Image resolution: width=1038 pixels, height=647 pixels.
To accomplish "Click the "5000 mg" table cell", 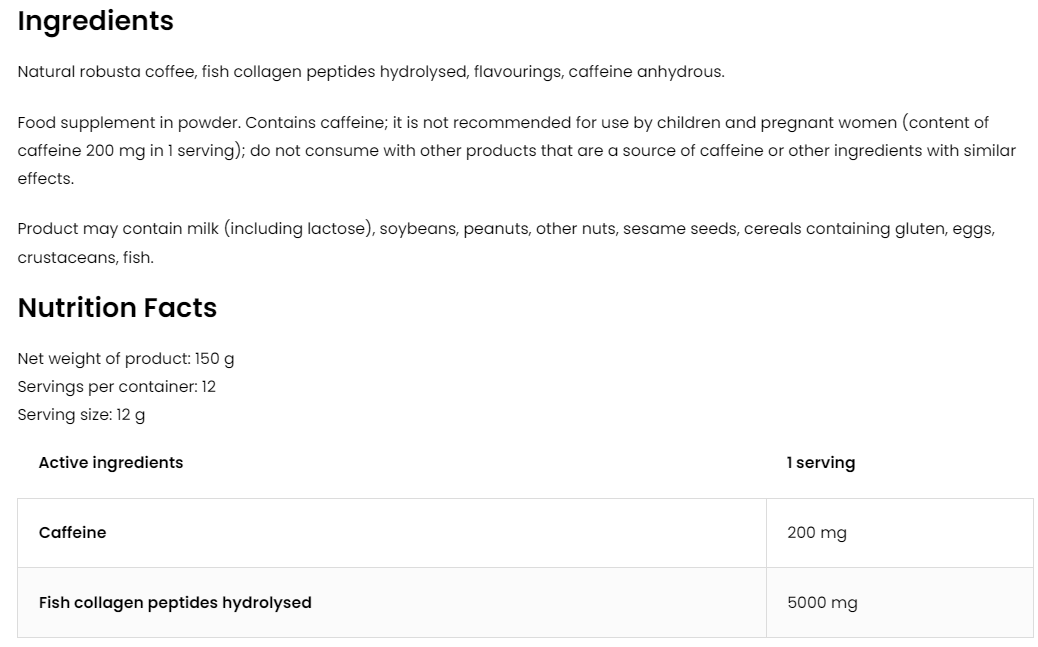I will click(822, 603).
